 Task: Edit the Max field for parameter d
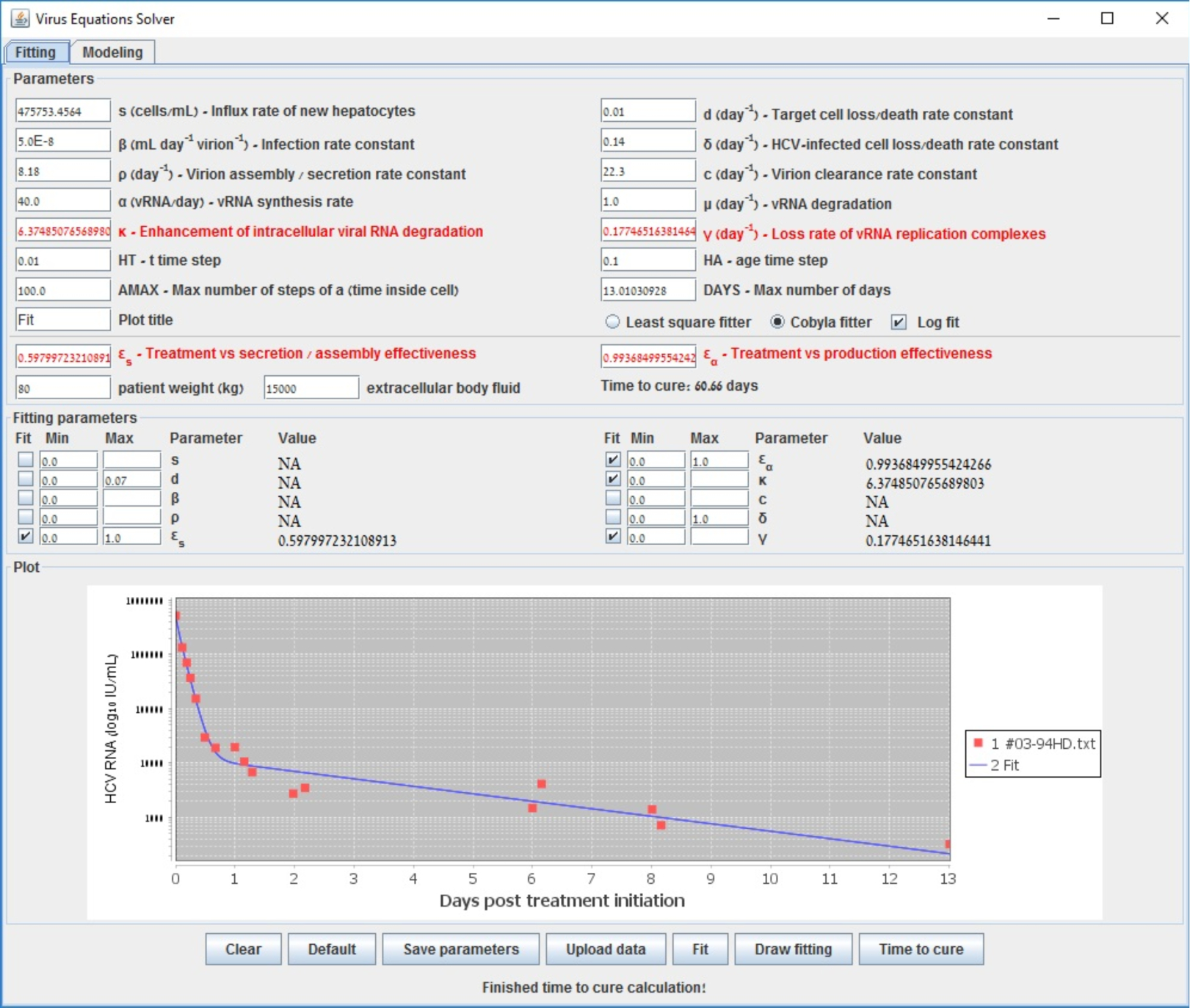131,480
